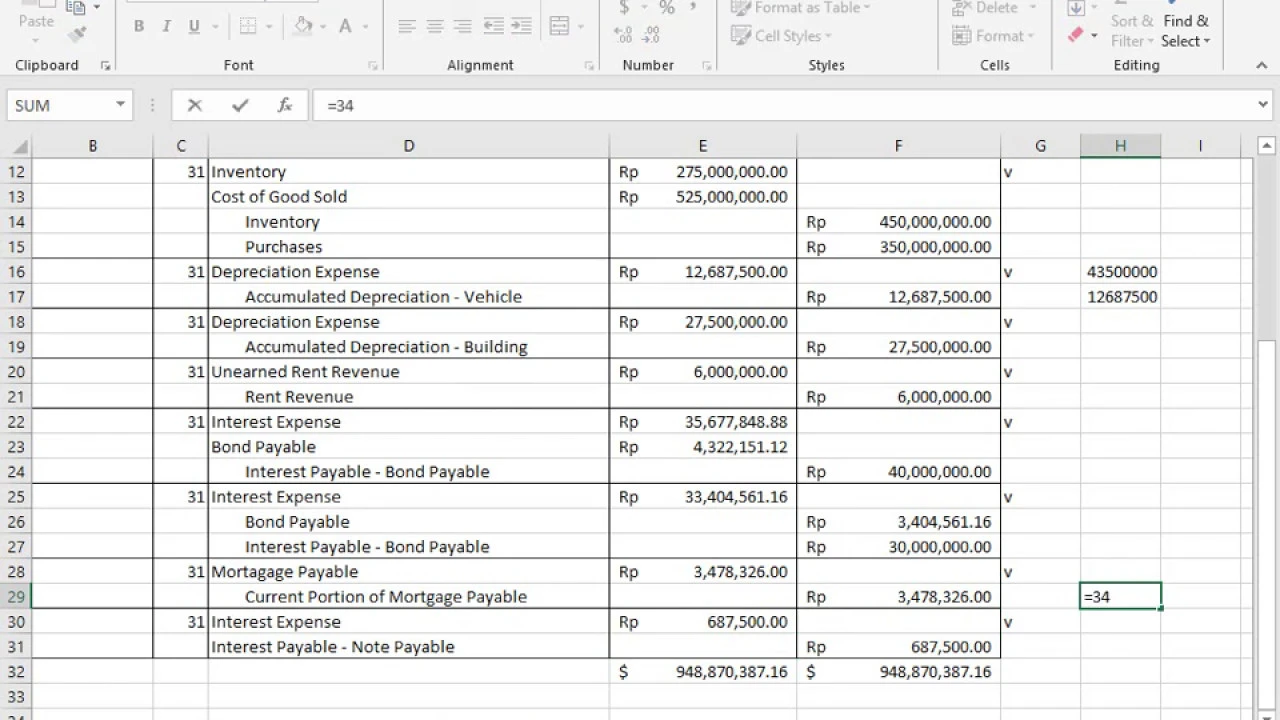Decrease indent
The image size is (1280, 720).
[x=493, y=27]
